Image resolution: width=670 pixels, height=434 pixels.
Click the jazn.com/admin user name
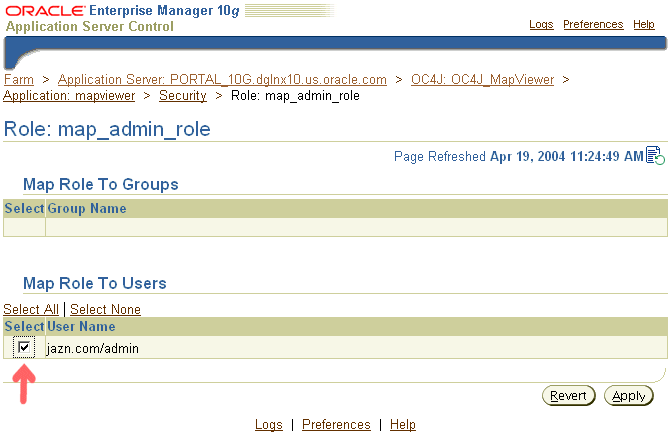93,349
